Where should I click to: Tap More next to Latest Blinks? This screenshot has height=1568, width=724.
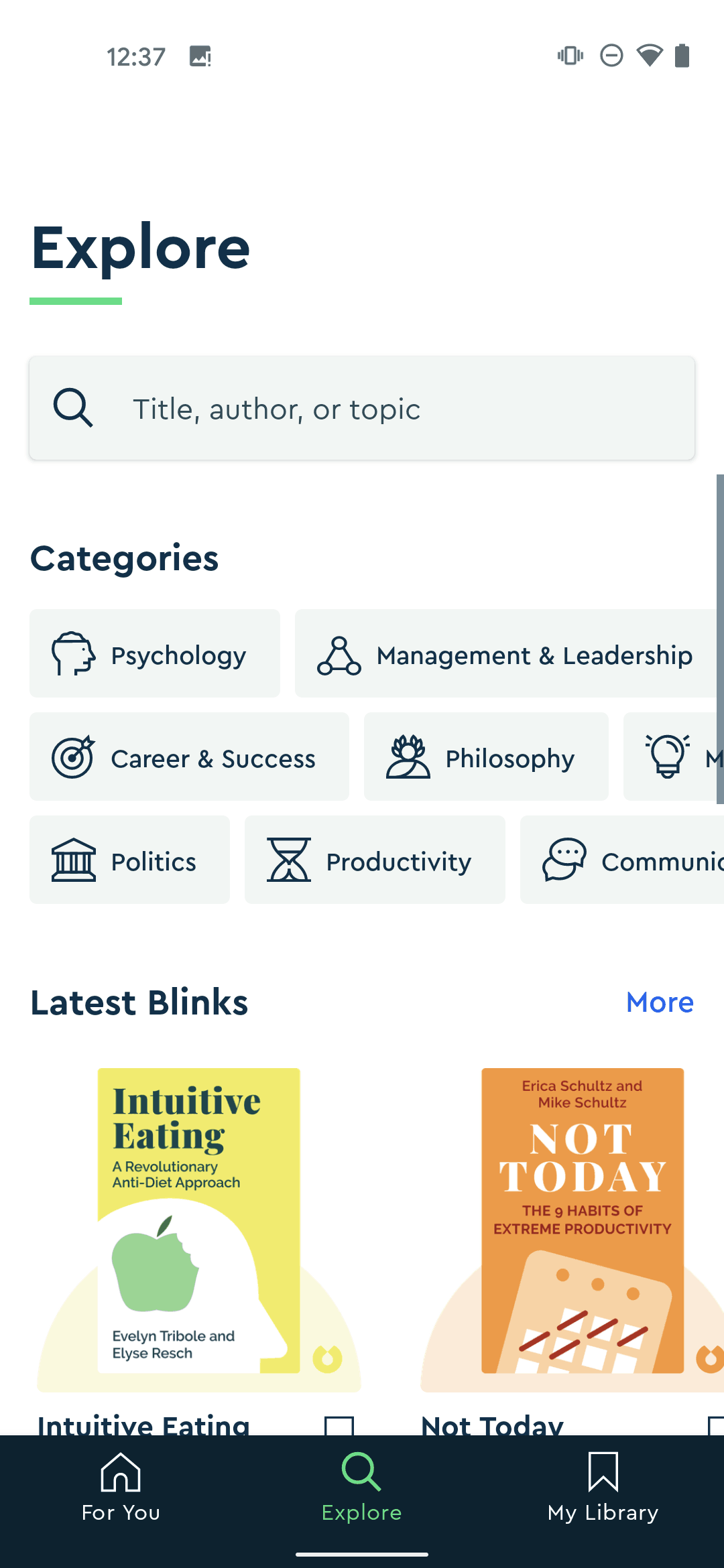click(660, 1002)
